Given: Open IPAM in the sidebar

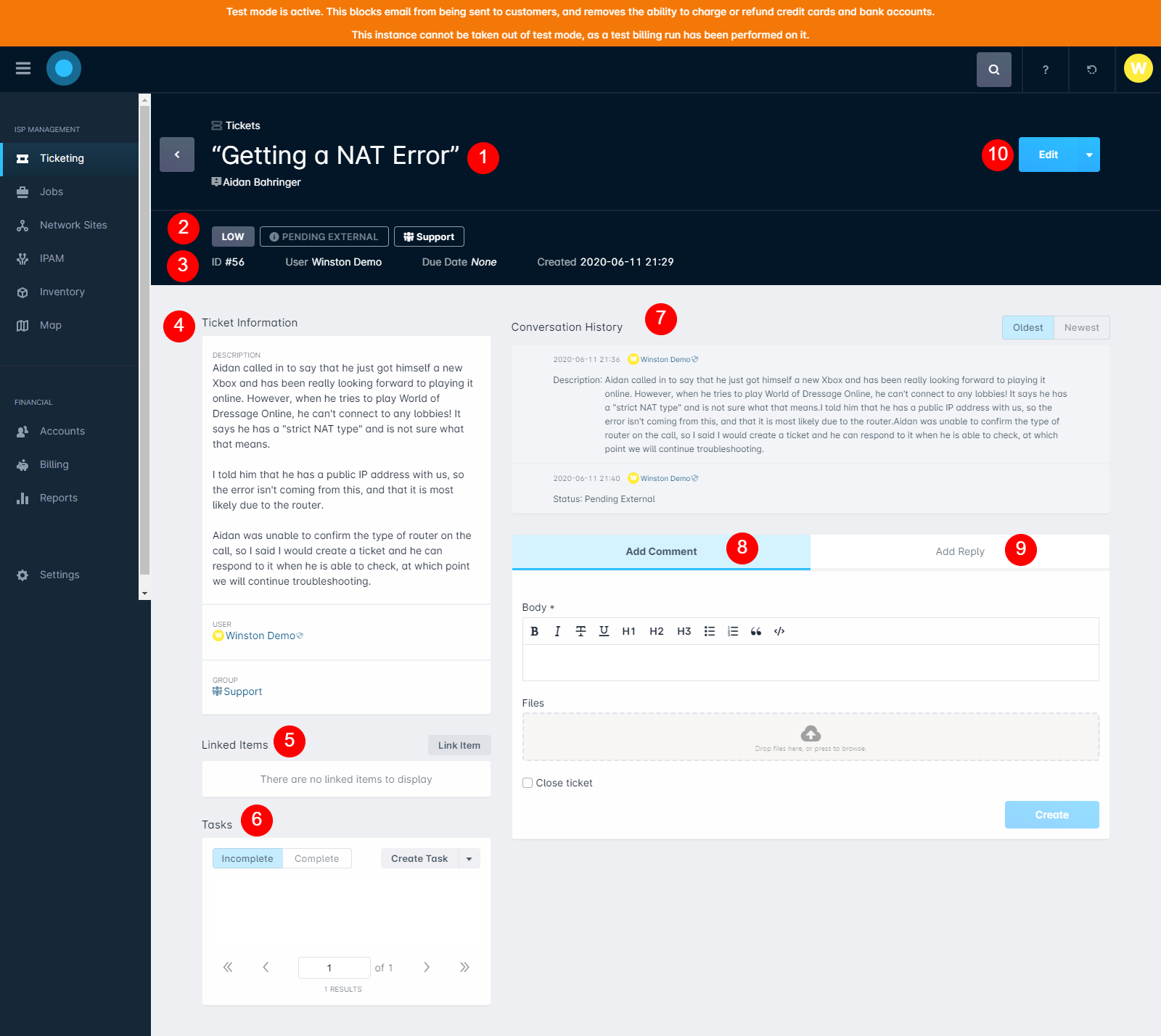Looking at the screenshot, I should (70, 258).
